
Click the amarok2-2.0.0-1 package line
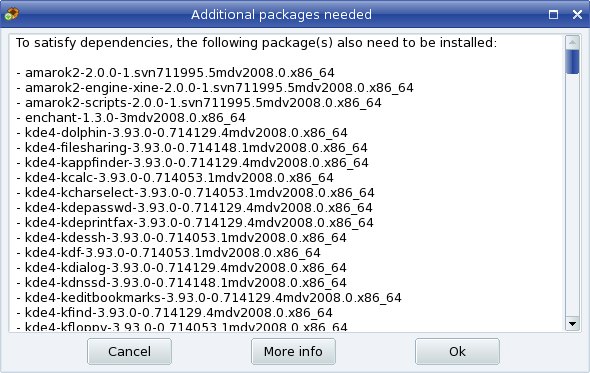(175, 73)
